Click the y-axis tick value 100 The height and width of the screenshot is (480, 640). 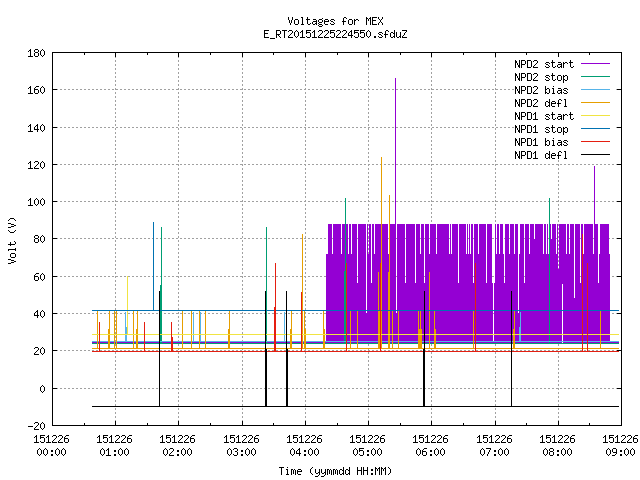[36, 202]
